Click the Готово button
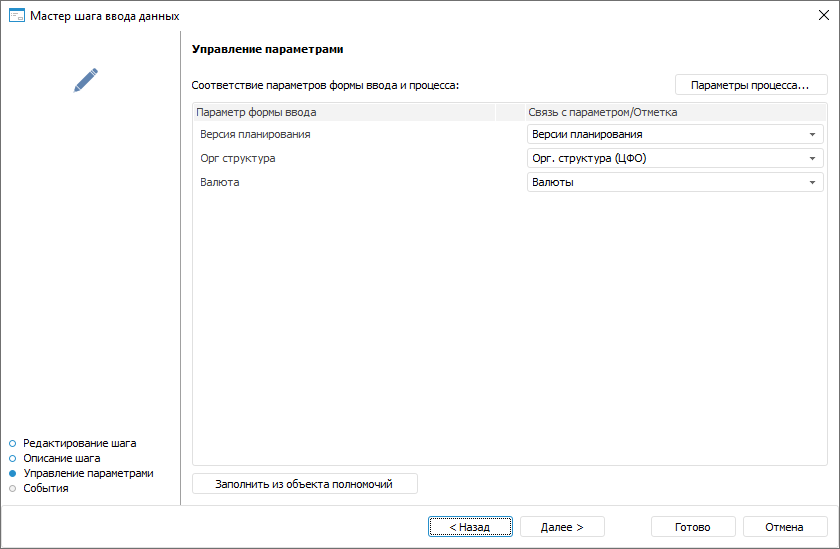This screenshot has height=549, width=840. tap(693, 527)
